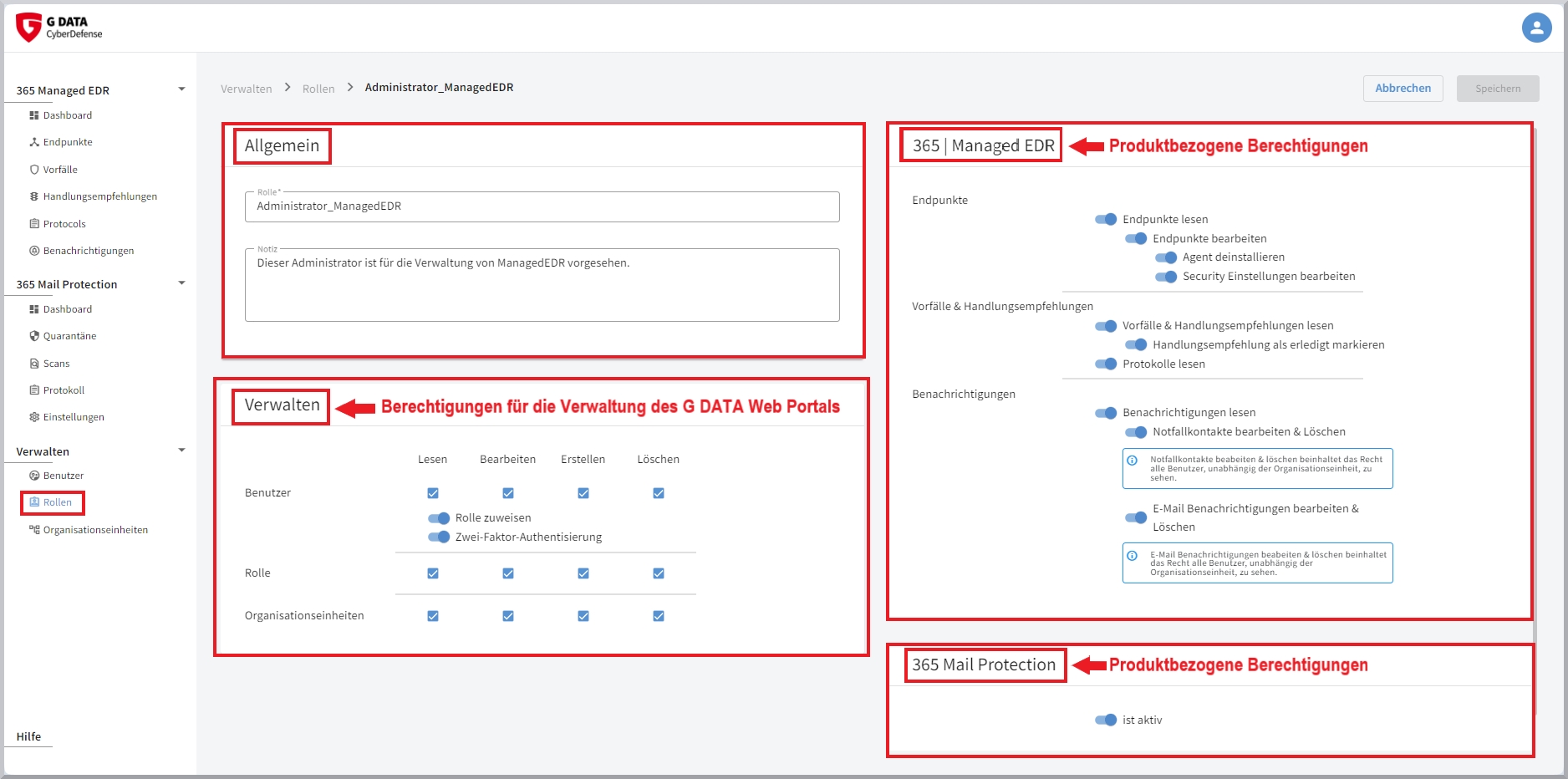
Task: Toggle the Benutzer Löschen checkbox
Action: (x=659, y=493)
